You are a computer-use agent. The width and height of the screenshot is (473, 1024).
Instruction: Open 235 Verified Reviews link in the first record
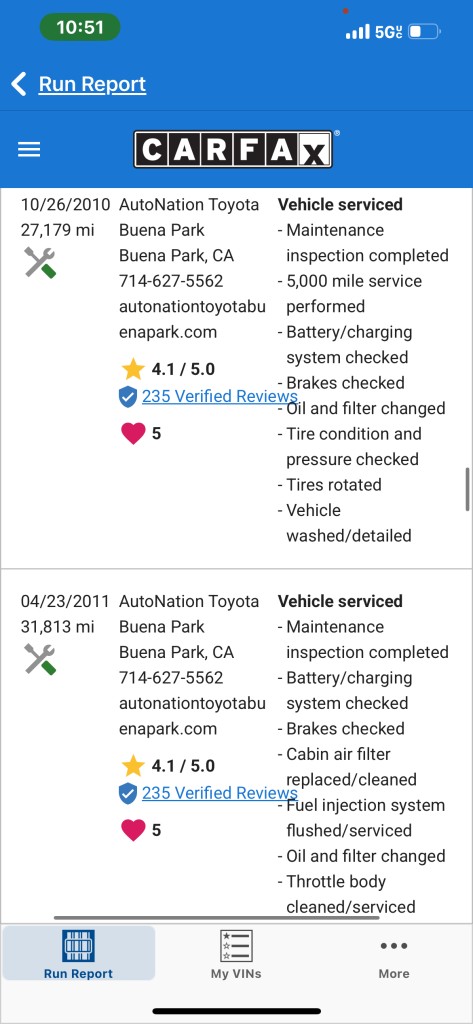pos(220,396)
